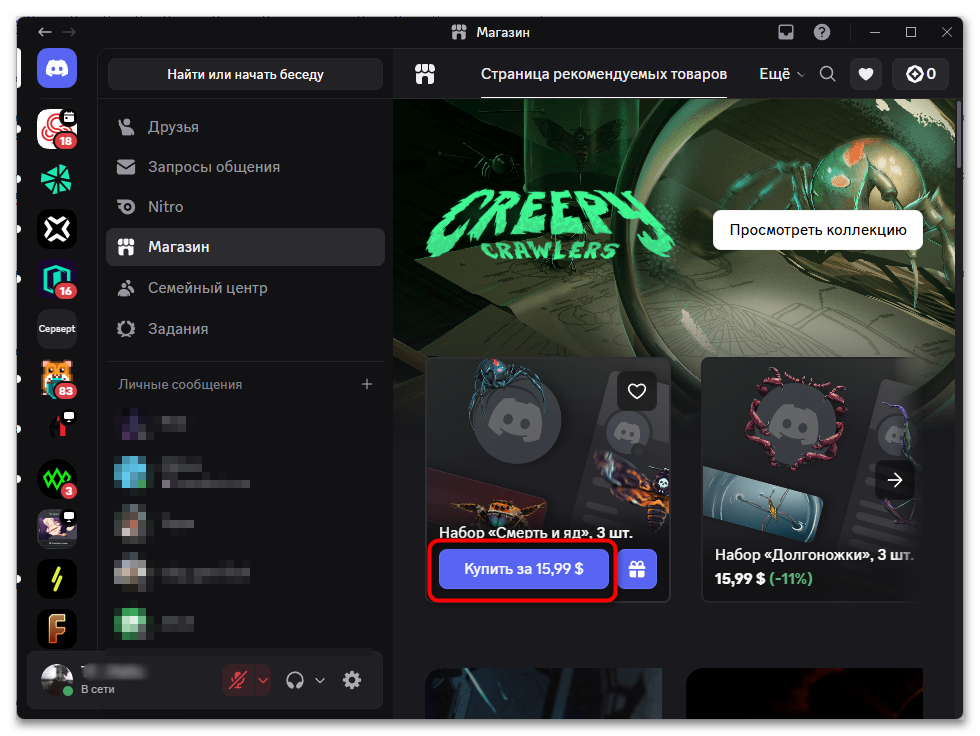Go forward with the right arrow
980x736 pixels.
pyautogui.click(x=69, y=32)
